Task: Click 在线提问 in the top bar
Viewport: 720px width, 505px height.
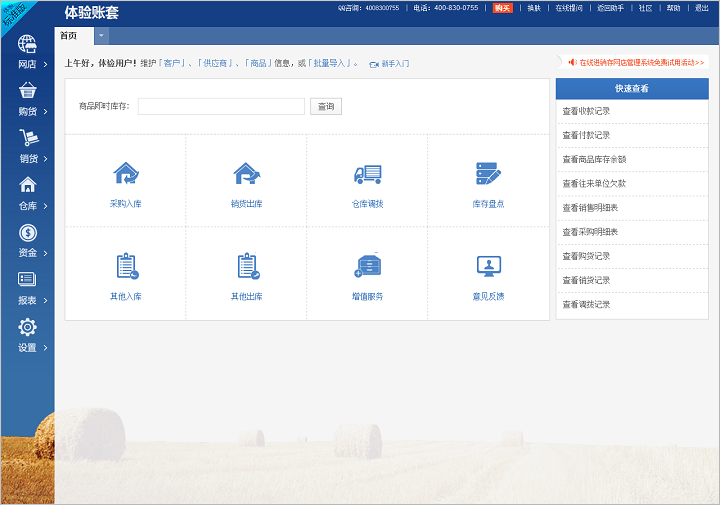Action: click(x=569, y=8)
